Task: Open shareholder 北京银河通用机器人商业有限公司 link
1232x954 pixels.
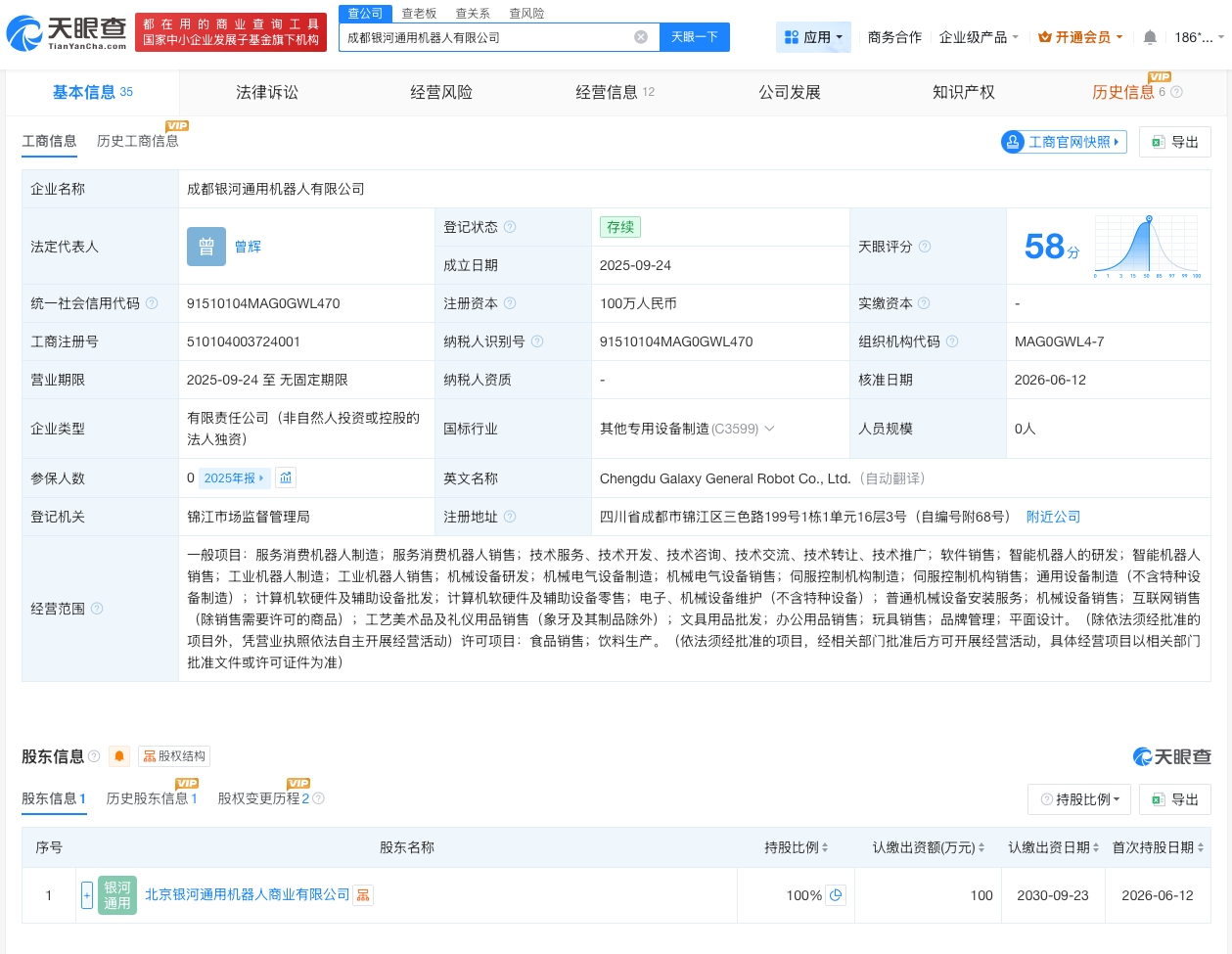Action: tap(248, 895)
